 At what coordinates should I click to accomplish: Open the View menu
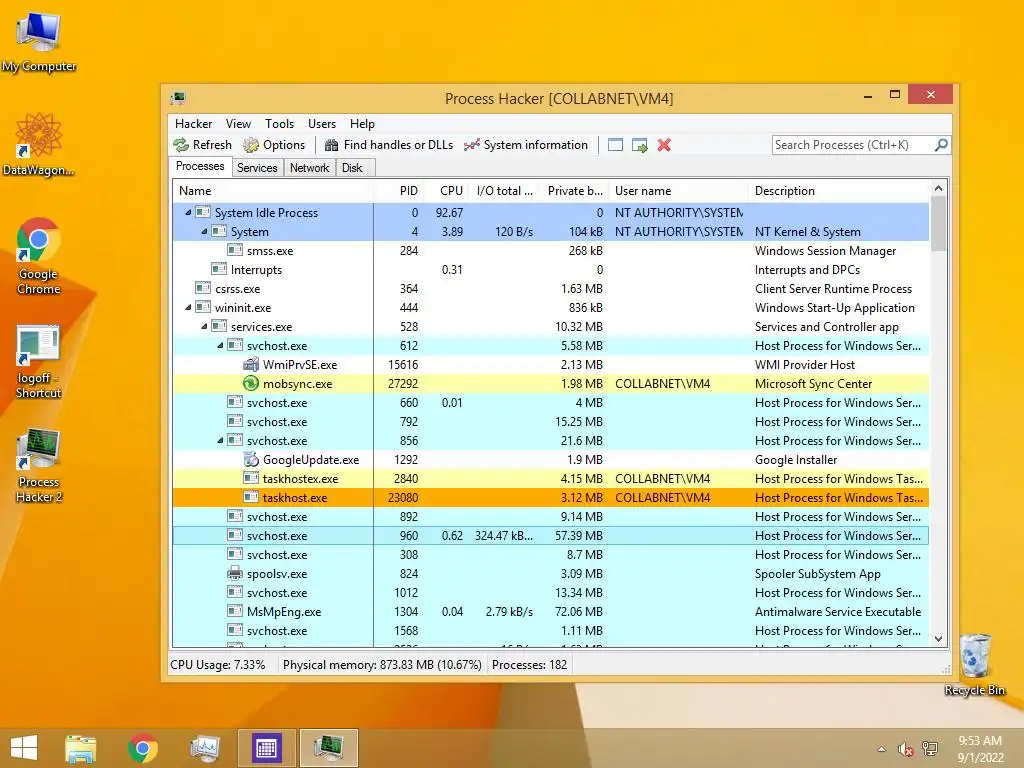pos(238,123)
